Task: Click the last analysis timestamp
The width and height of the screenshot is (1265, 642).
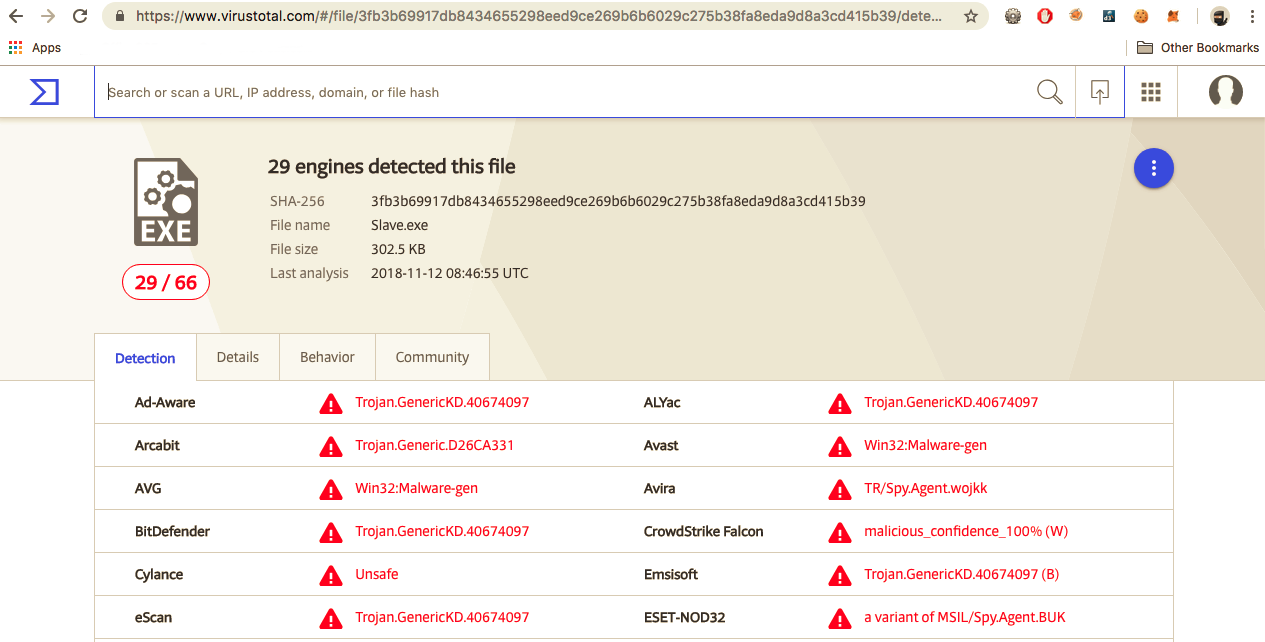Action: [449, 273]
